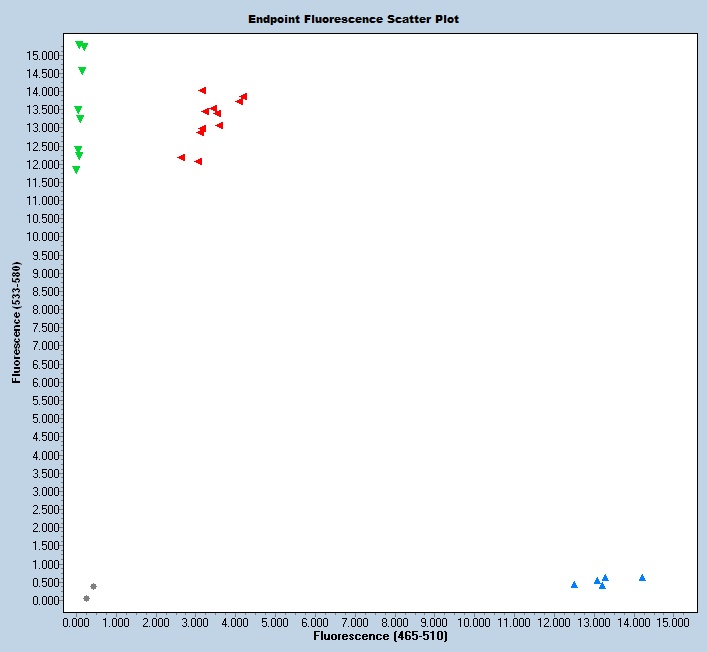Click the 15.000 tick on the x-axis

pyautogui.click(x=673, y=622)
